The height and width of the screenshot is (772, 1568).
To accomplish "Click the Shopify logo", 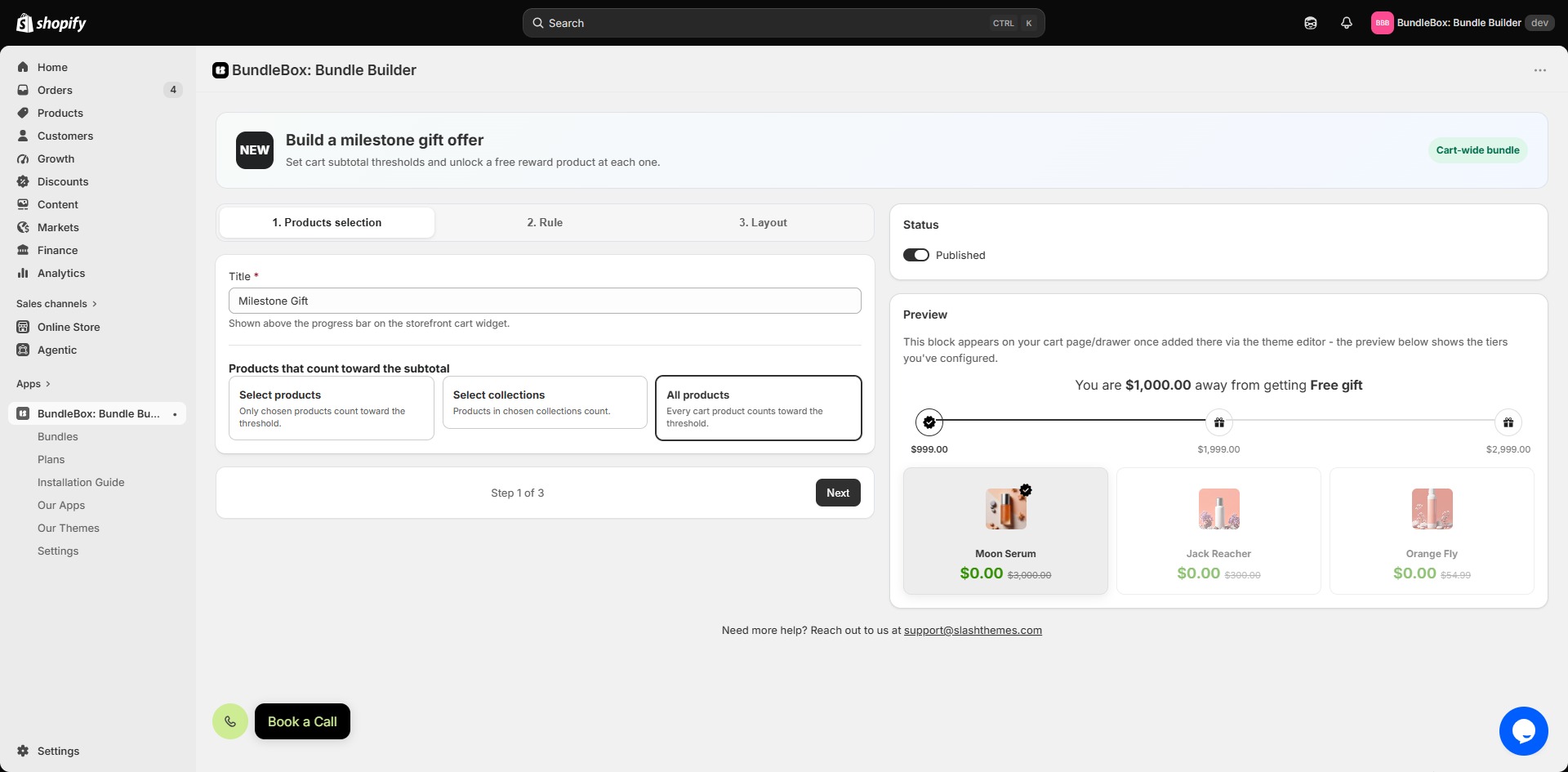I will click(x=51, y=23).
